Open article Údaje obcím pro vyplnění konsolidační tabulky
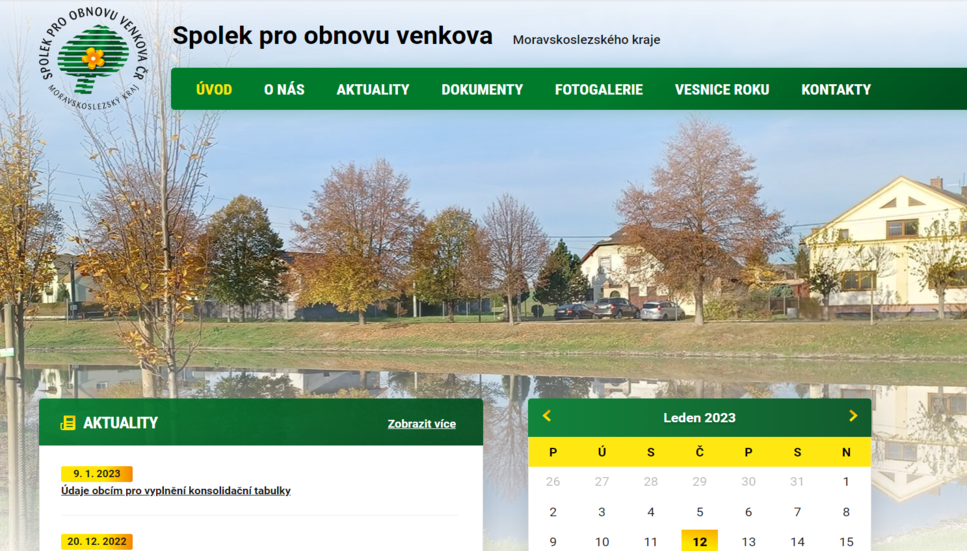This screenshot has width=967, height=551. 176,491
